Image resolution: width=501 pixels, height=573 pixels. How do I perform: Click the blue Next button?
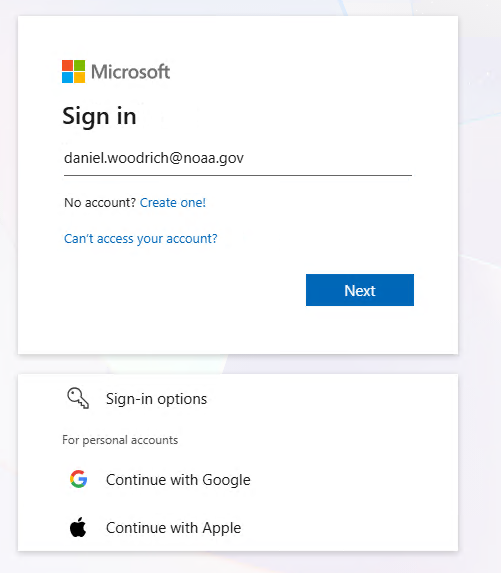(360, 290)
